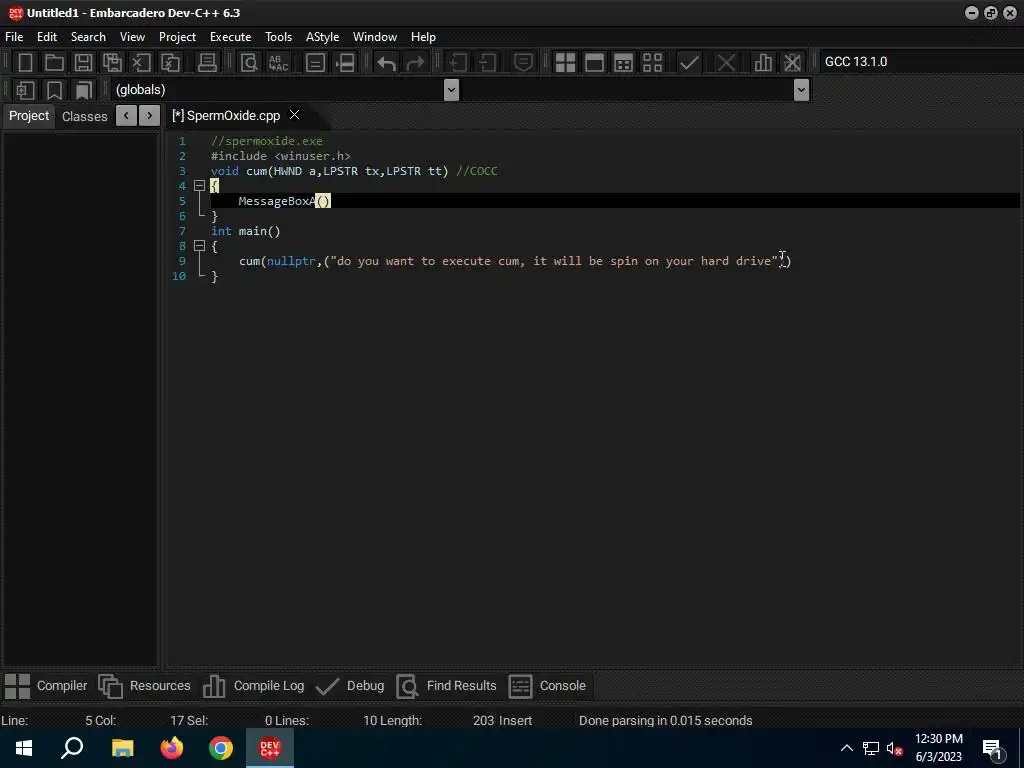Click the Compile toolbar icon (four squares)
Image resolution: width=1024 pixels, height=768 pixels.
pos(565,63)
